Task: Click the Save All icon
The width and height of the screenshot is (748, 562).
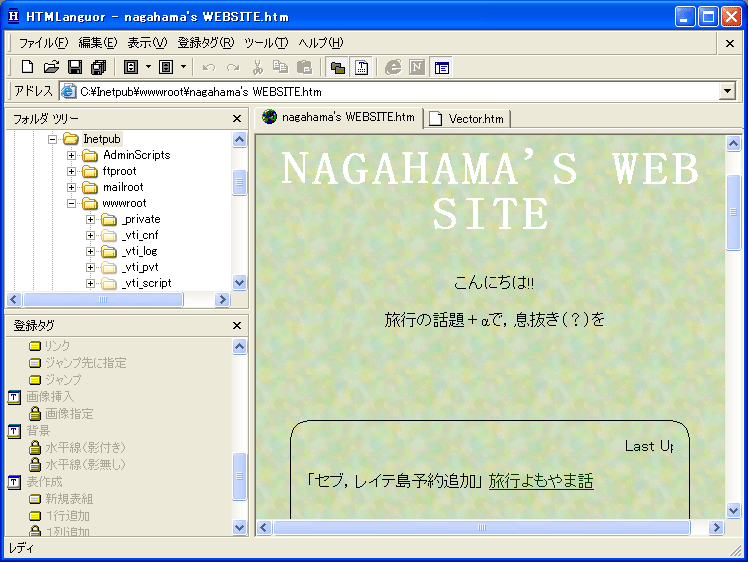Action: click(98, 67)
